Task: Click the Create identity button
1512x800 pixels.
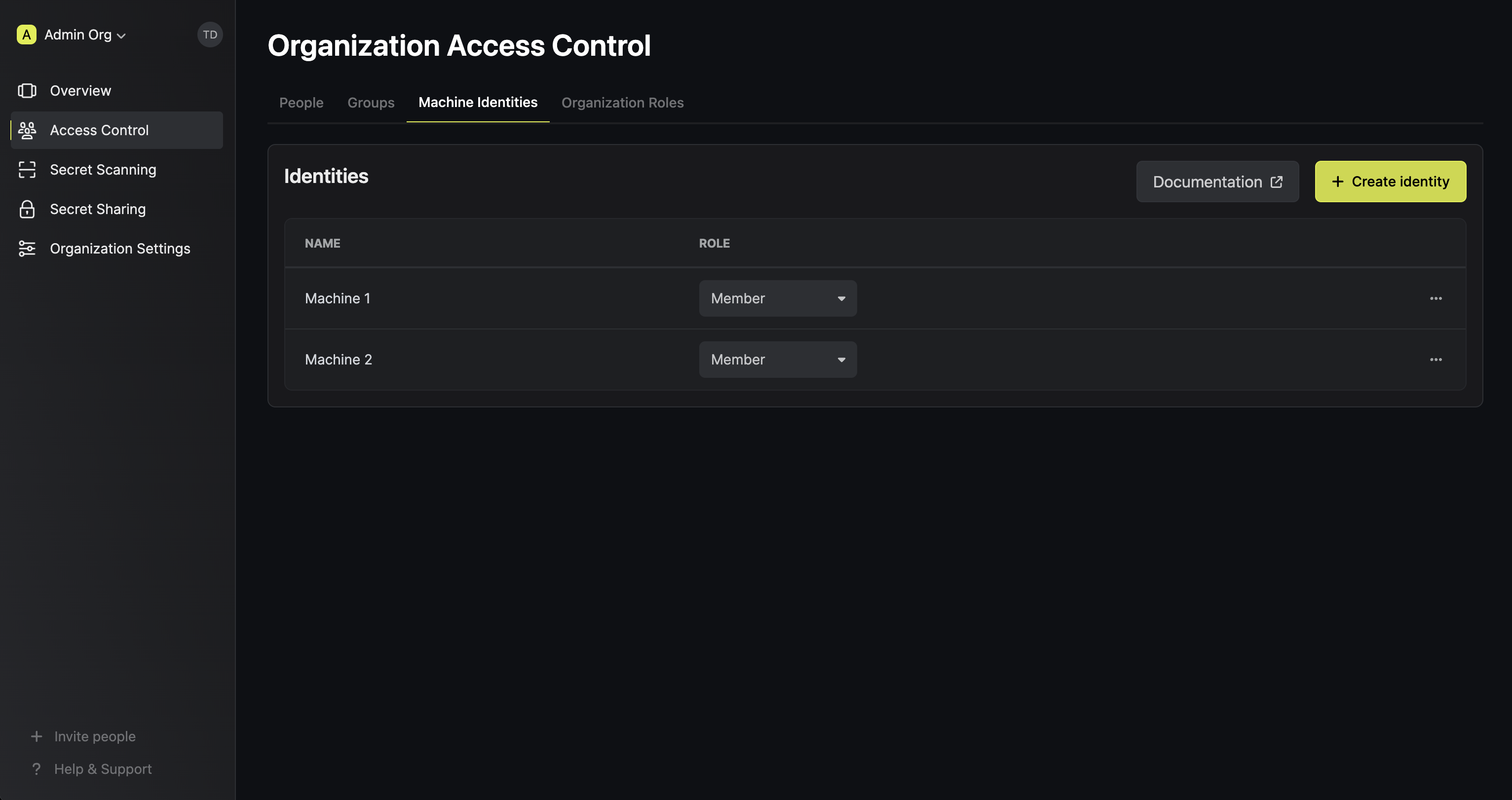Action: click(x=1391, y=182)
